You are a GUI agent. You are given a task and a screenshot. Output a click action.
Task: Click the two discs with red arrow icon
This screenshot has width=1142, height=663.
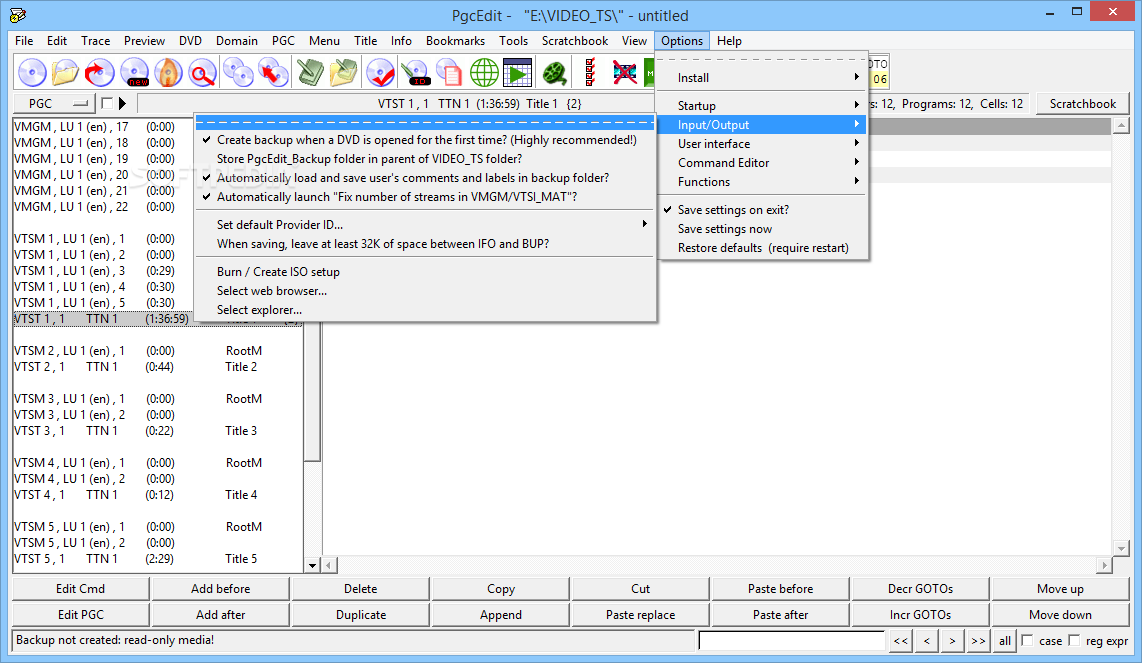click(x=273, y=73)
